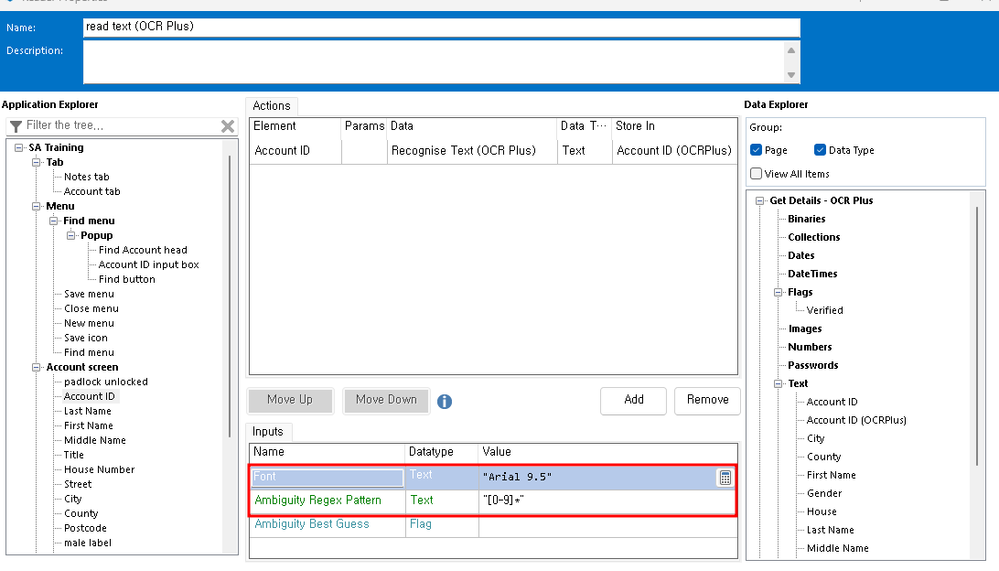
Task: Collapse the Flags data group
Action: [779, 292]
